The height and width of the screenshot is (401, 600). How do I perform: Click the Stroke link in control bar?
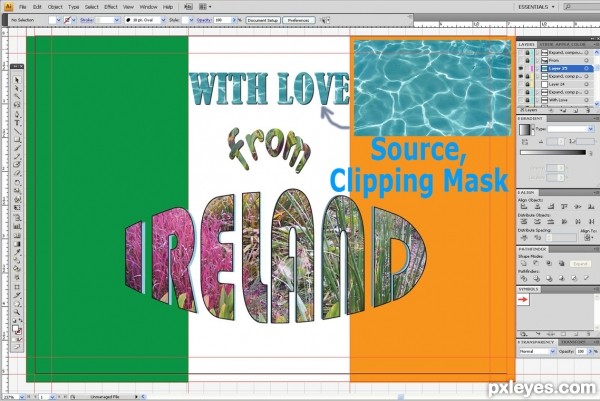tap(86, 20)
